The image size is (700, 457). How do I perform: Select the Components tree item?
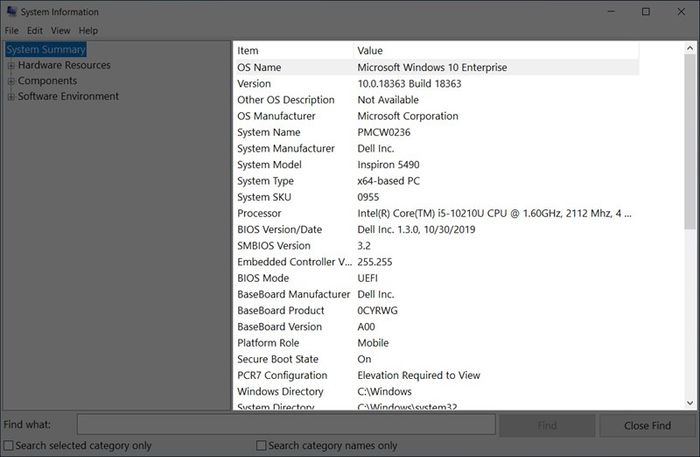(x=47, y=81)
